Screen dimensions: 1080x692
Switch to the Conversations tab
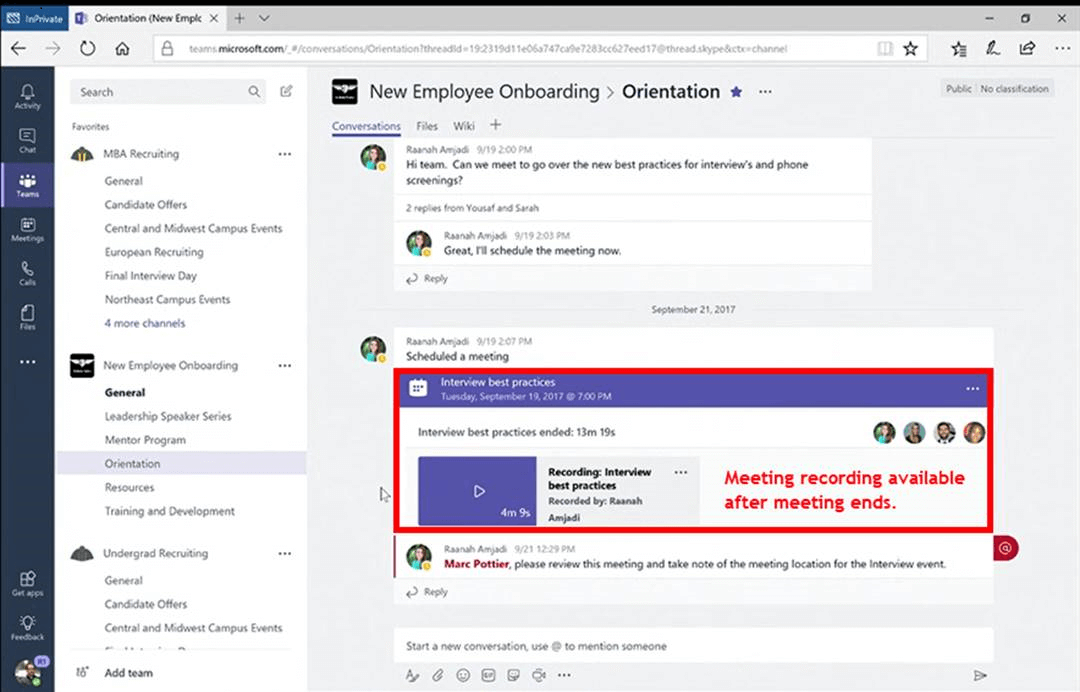366,126
